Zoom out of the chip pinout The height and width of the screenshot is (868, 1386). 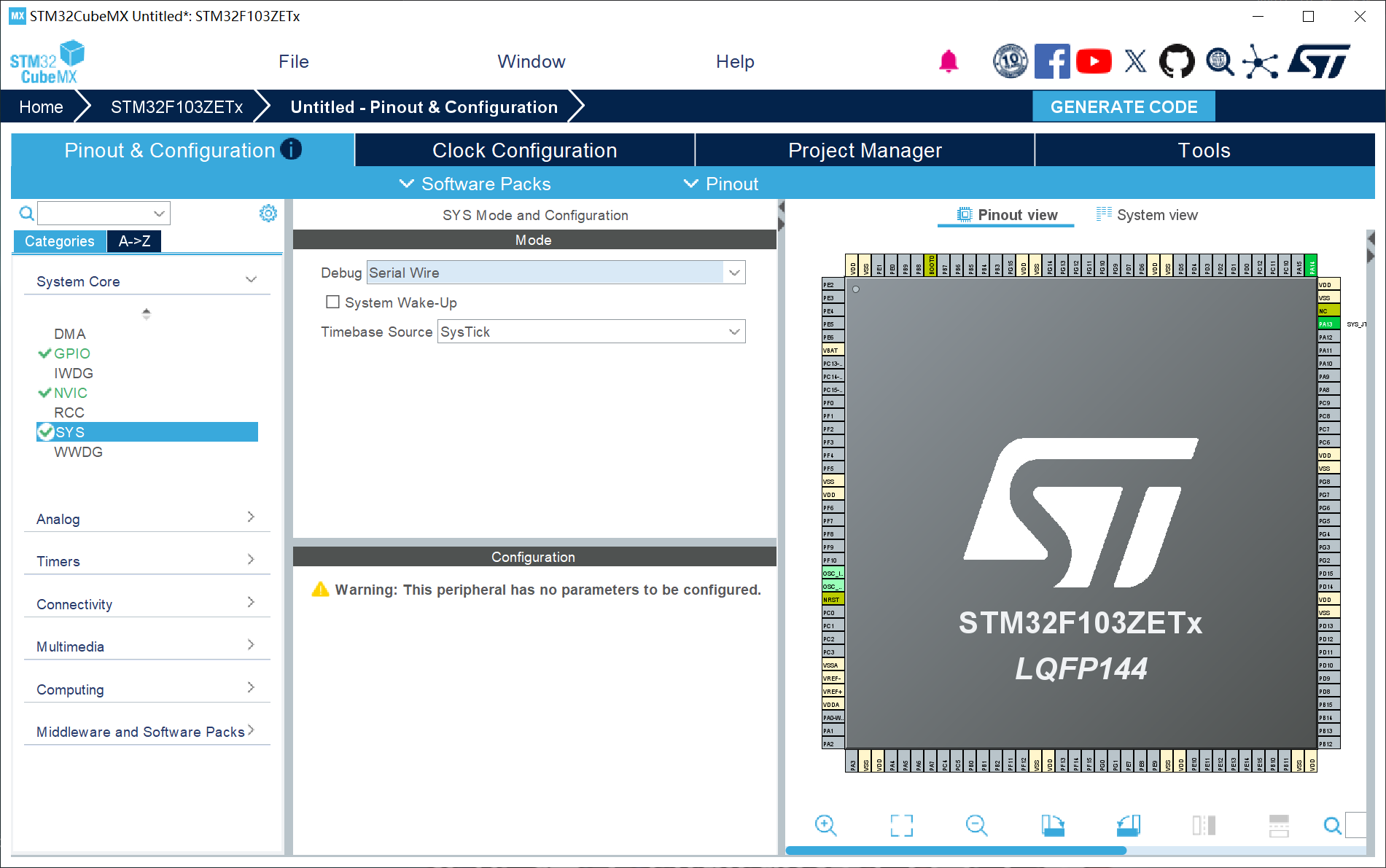976,825
